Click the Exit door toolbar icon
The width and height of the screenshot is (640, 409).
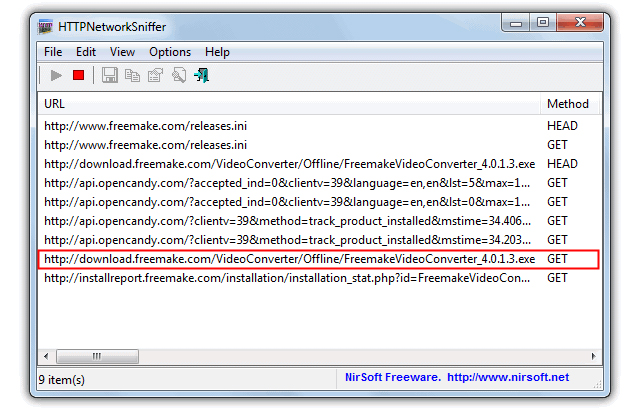pyautogui.click(x=202, y=76)
